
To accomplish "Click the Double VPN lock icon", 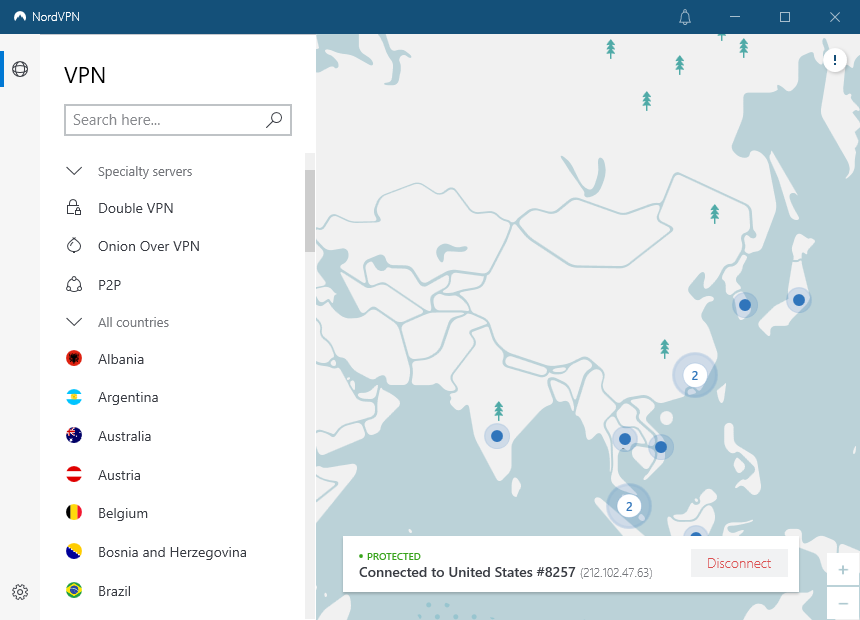I will 74,208.
